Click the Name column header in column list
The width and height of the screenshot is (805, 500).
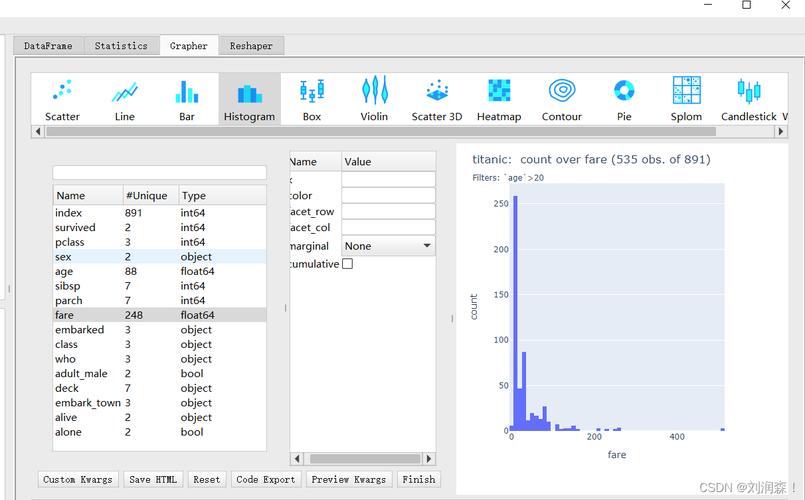tap(88, 196)
